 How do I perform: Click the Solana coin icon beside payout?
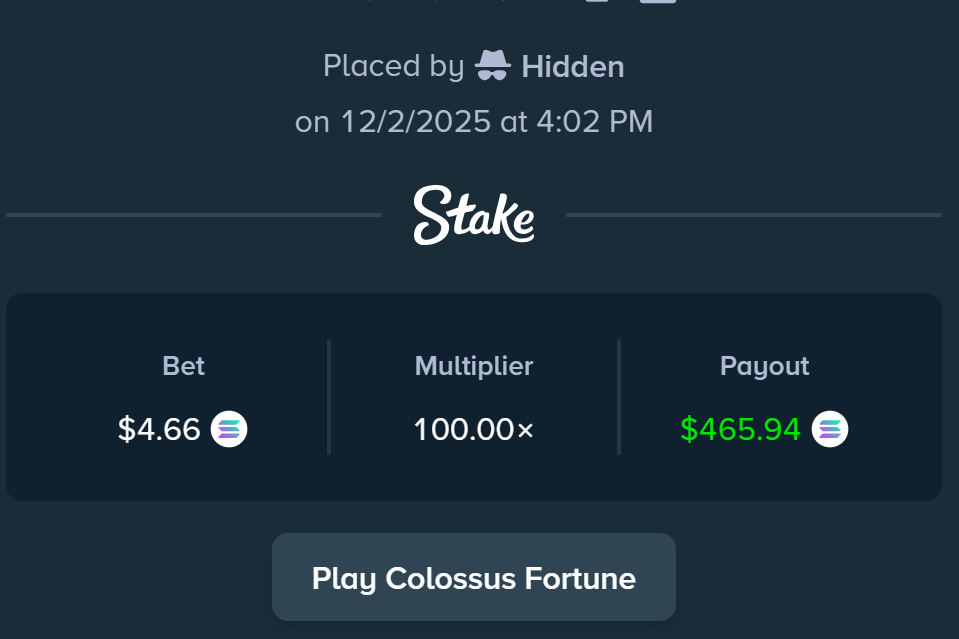[830, 430]
